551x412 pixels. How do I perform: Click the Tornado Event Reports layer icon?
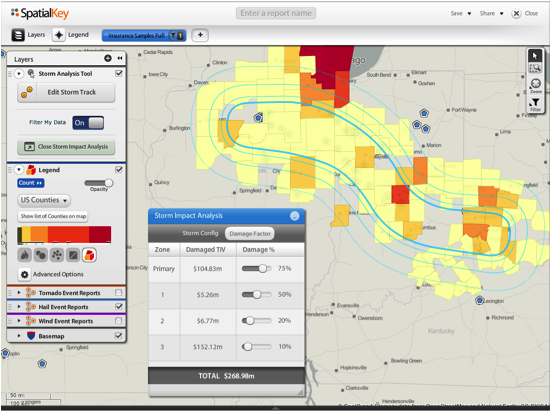(31, 292)
